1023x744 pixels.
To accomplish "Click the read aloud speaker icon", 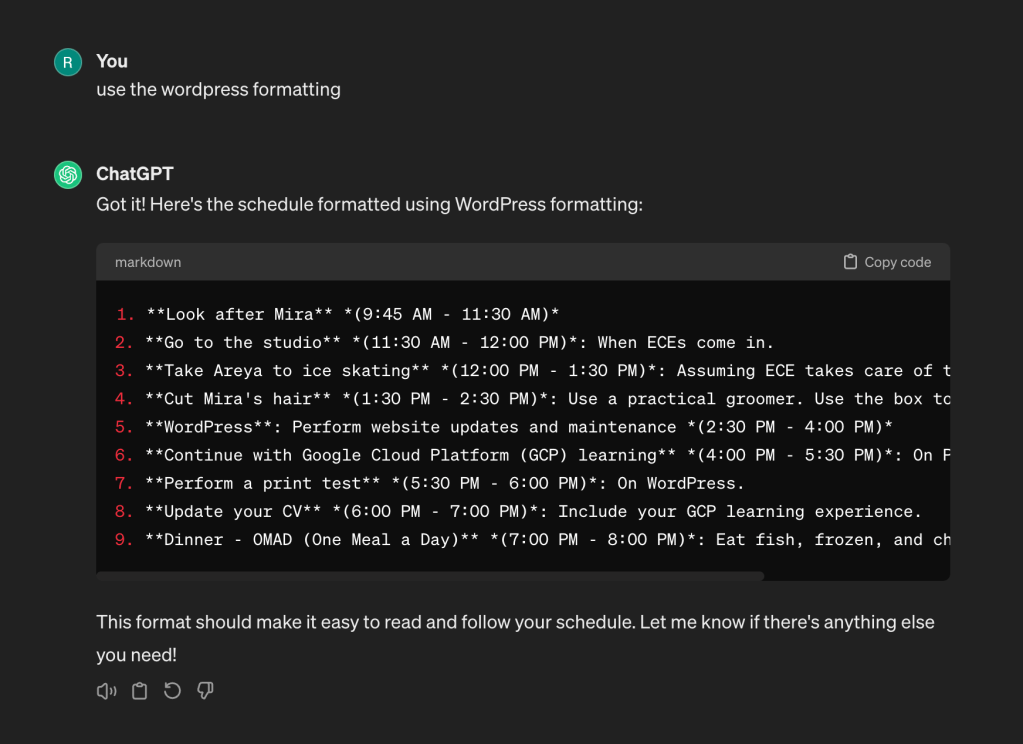I will pyautogui.click(x=106, y=691).
